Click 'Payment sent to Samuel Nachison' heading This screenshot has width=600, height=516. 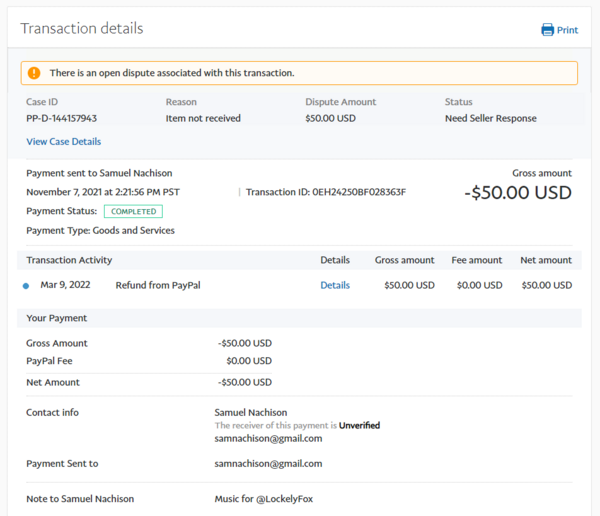click(x=99, y=173)
